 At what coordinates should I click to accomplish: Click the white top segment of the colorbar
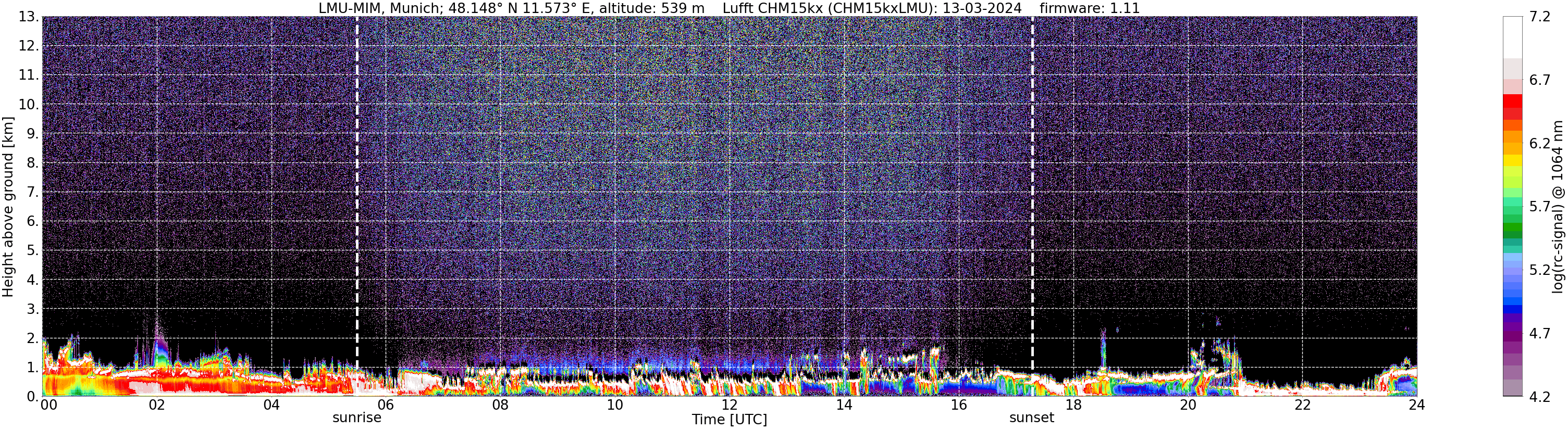click(1513, 37)
